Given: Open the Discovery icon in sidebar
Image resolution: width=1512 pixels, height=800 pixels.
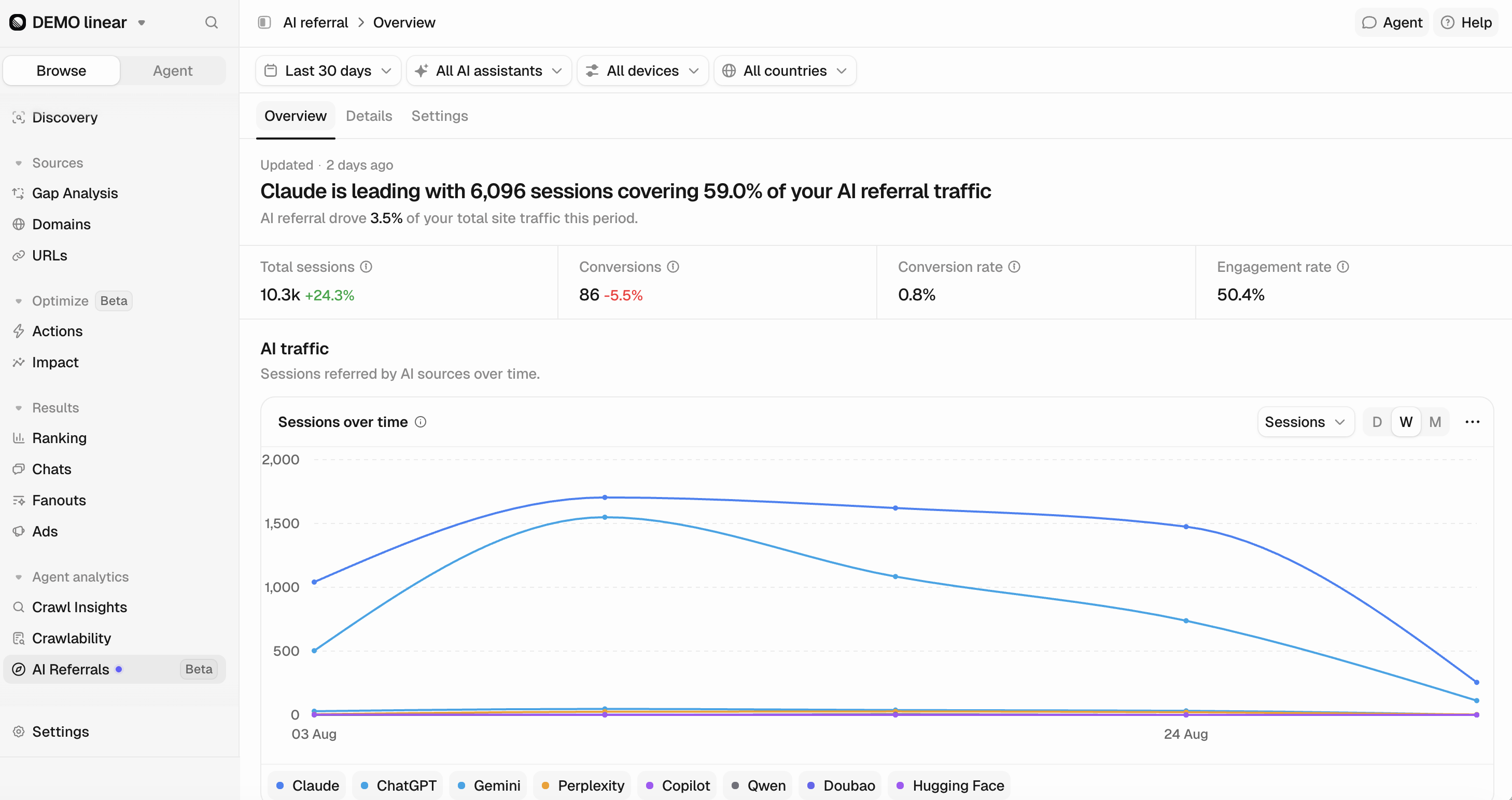Looking at the screenshot, I should [x=19, y=117].
